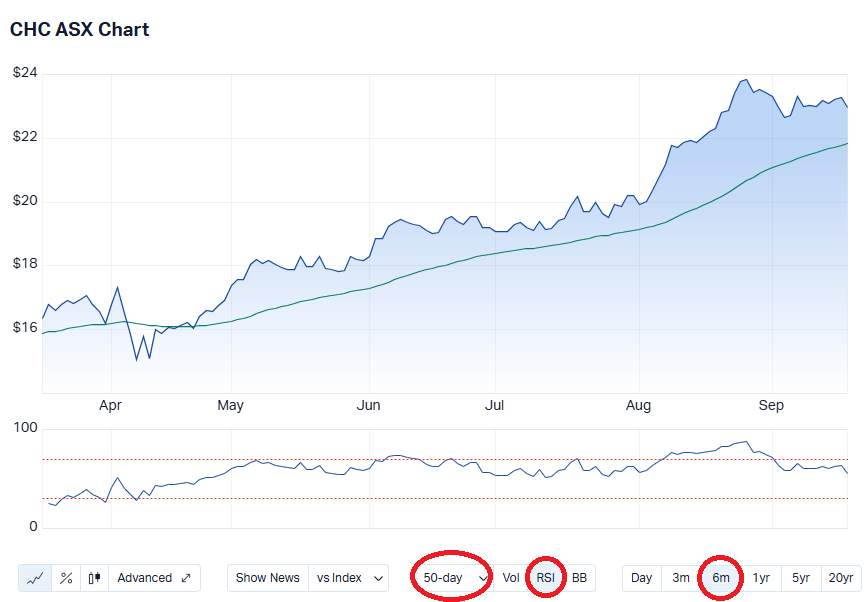Toggle the Vol volume indicator
The width and height of the screenshot is (868, 602).
pyautogui.click(x=511, y=578)
